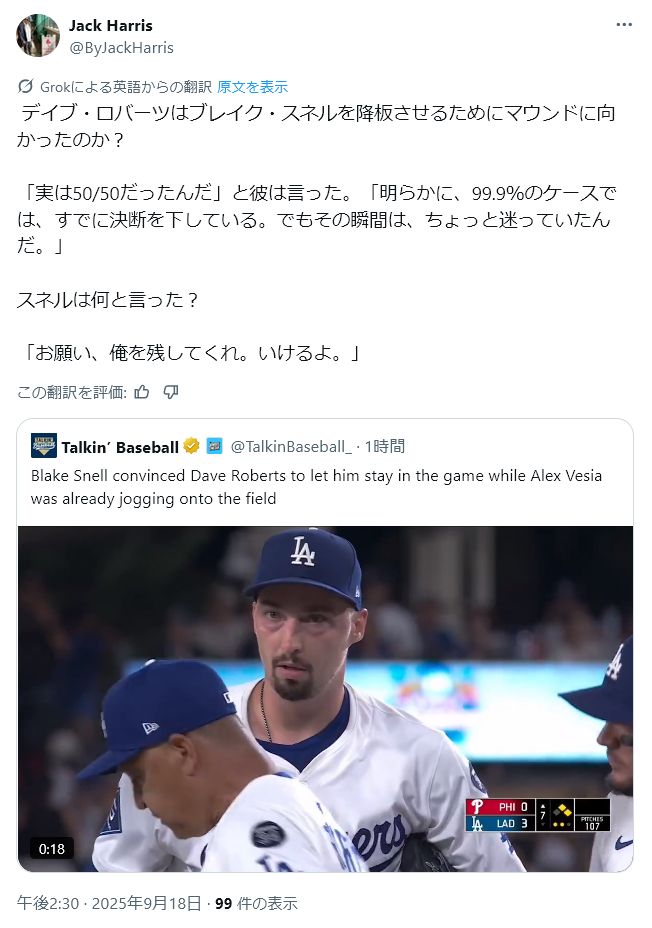Image resolution: width=652 pixels, height=928 pixels.
Task: Open the @TalkinBaseball_ handle
Action: [x=291, y=447]
